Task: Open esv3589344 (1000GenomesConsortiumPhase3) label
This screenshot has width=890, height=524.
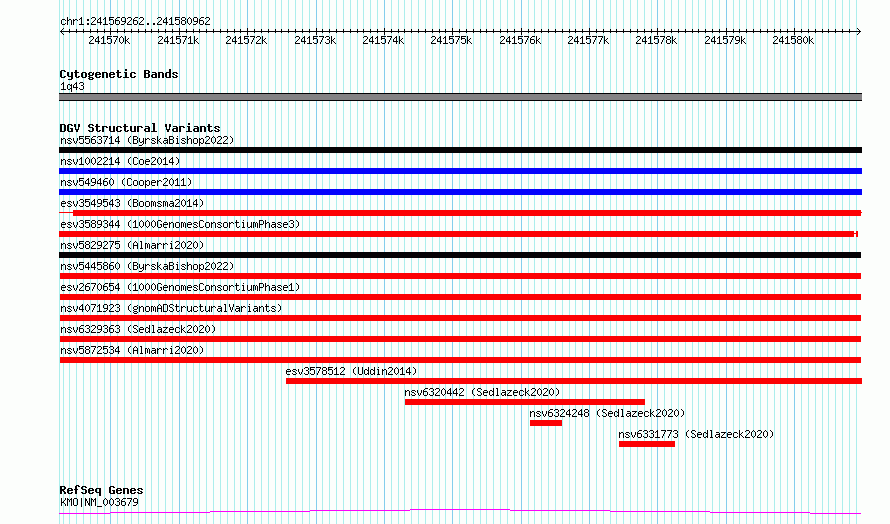Action: point(180,224)
